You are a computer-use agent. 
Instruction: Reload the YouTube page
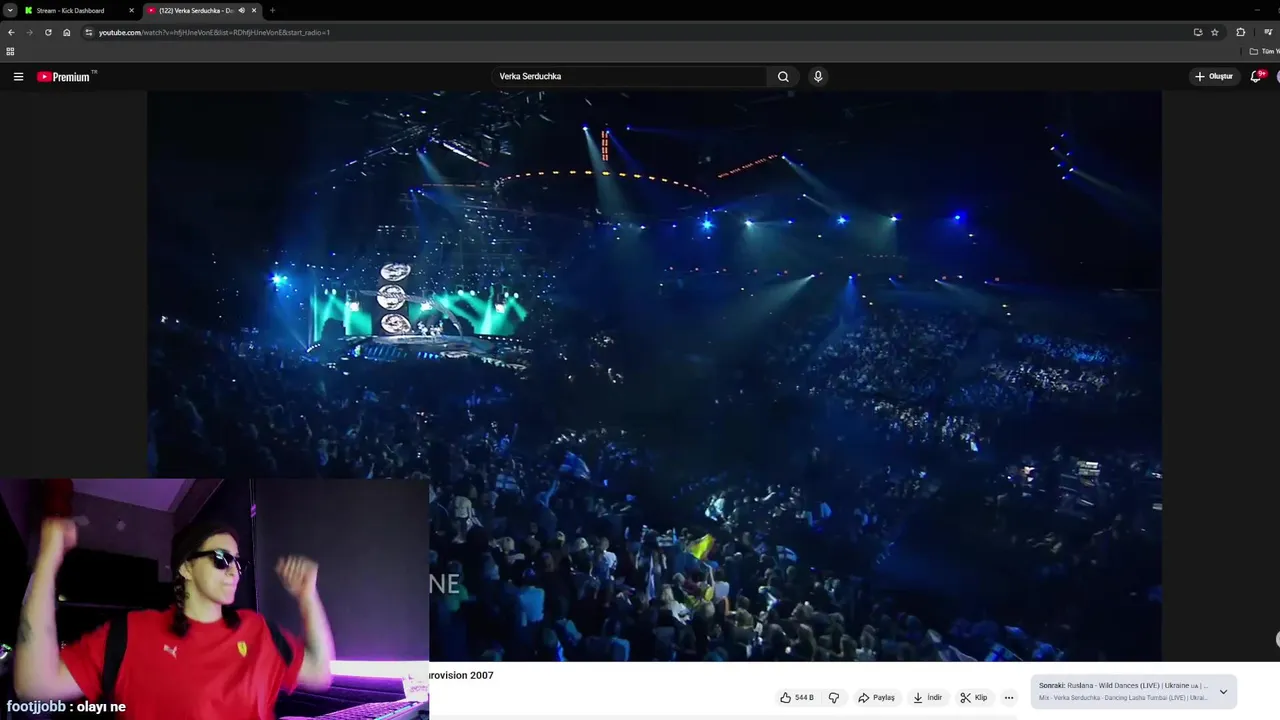pyautogui.click(x=48, y=32)
